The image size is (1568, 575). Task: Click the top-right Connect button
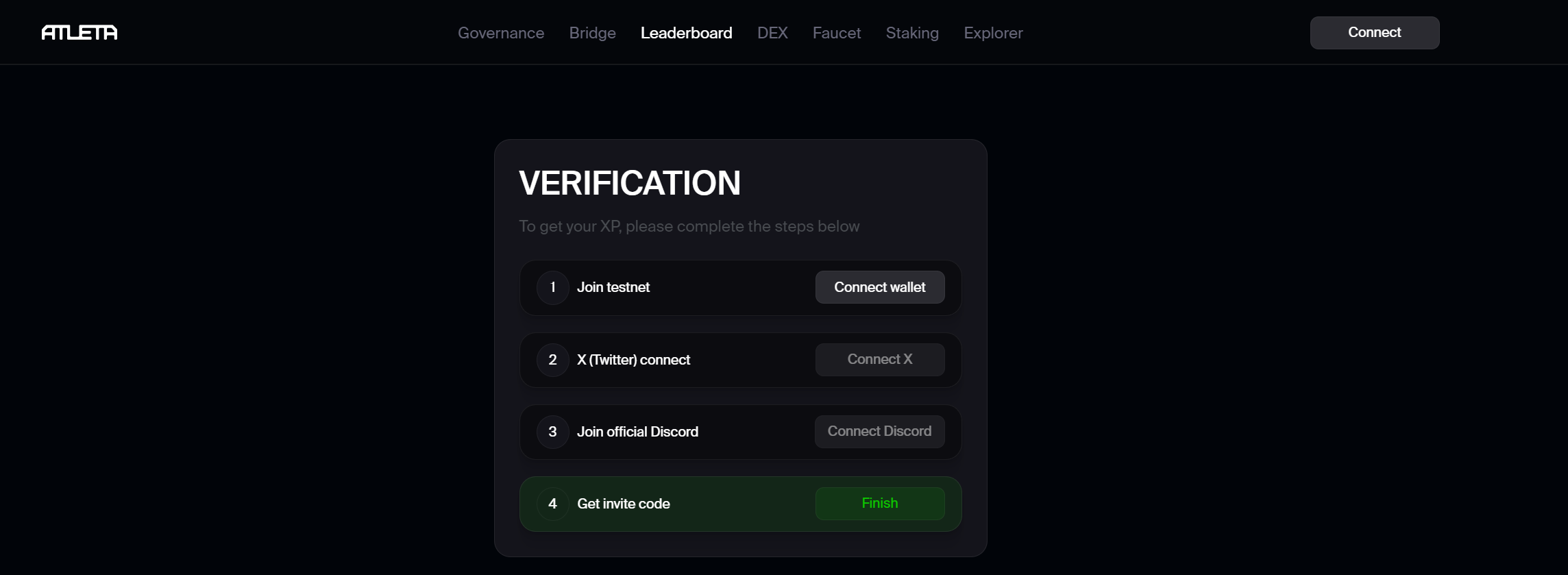(1375, 33)
